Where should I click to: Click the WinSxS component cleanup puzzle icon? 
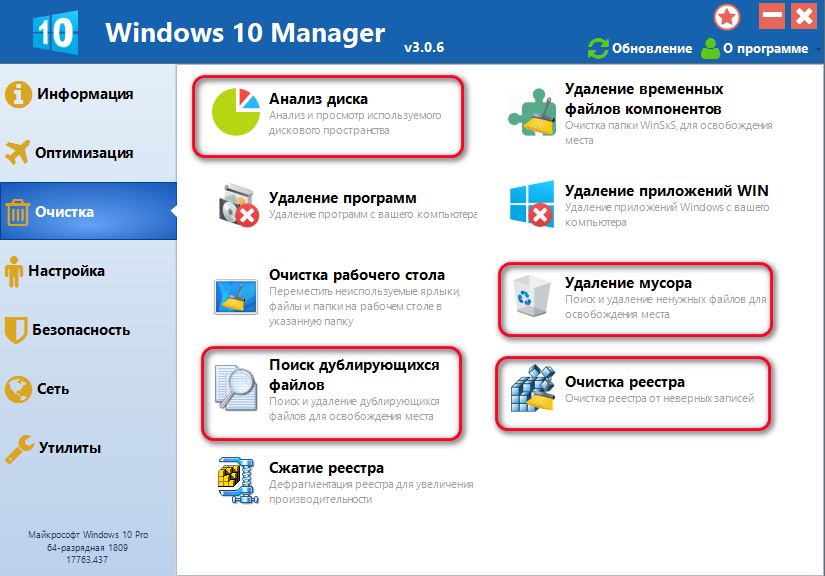[531, 112]
